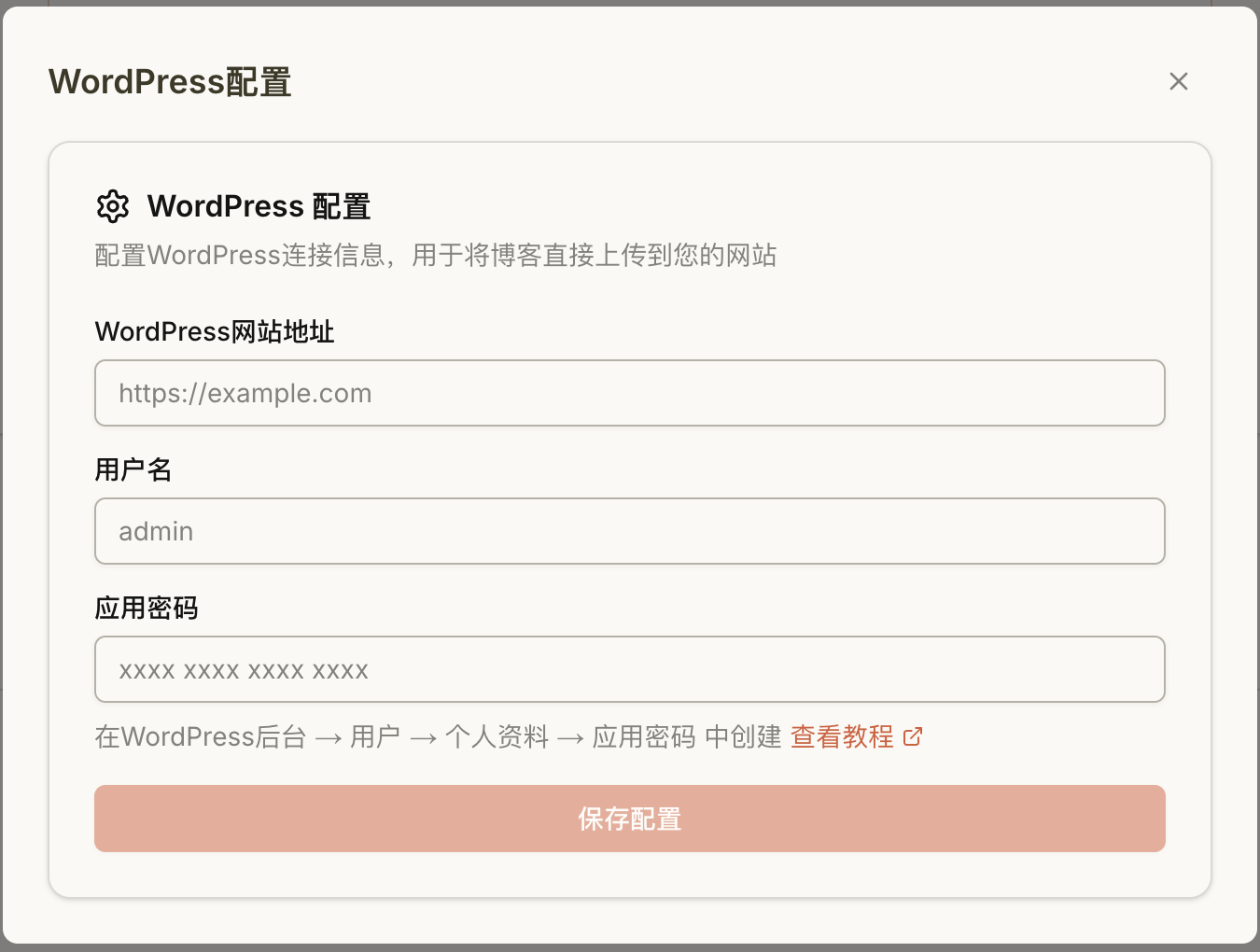
Task: Click the 用户名 field label
Action: 133,470
